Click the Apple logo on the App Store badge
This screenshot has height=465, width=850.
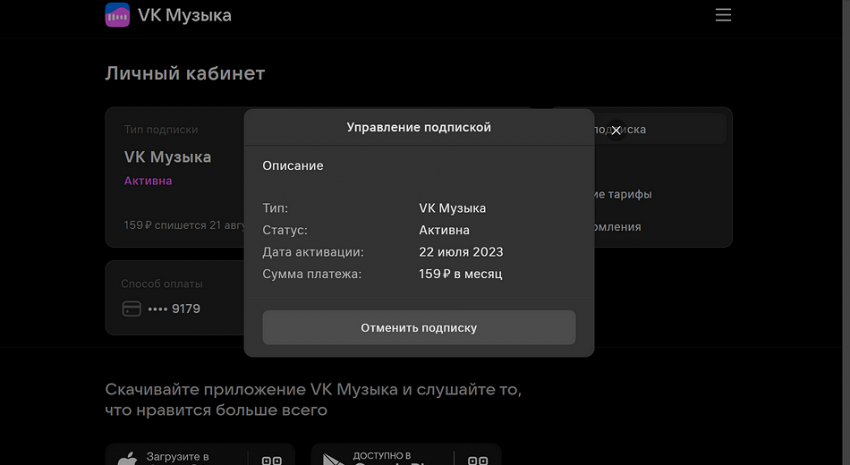[127, 458]
